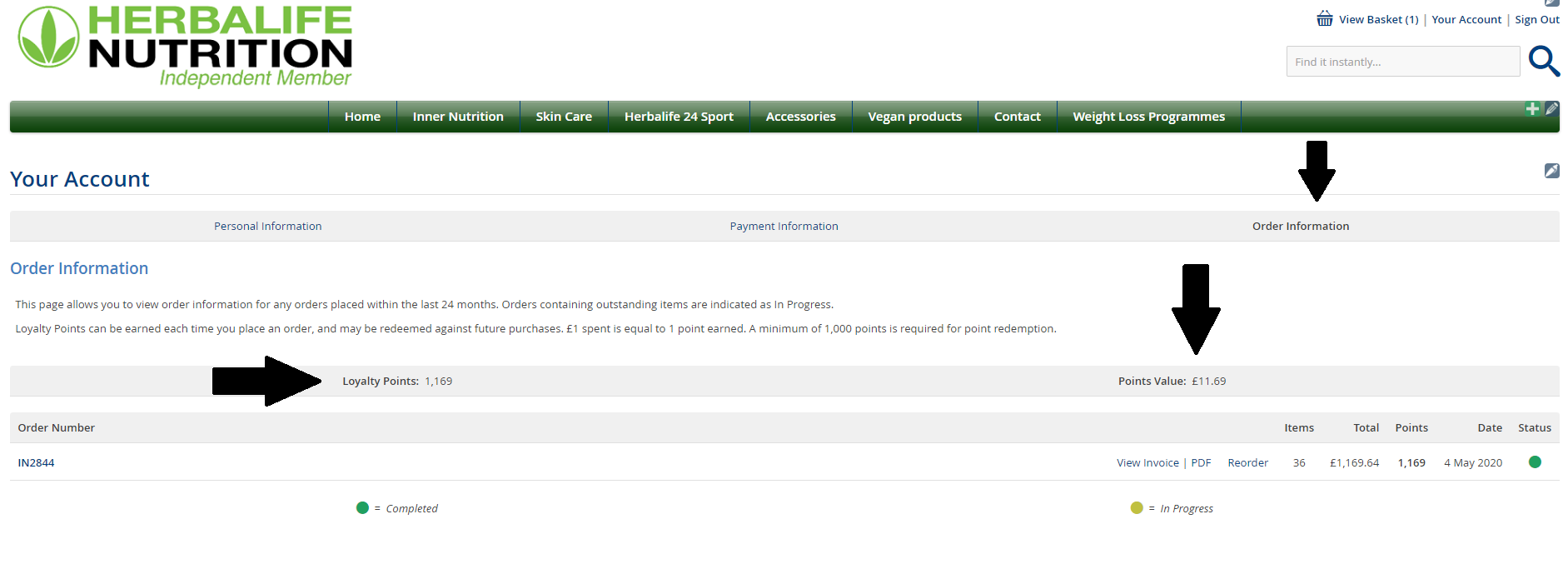Click the Items column header
The image size is (1568, 574).
click(x=1299, y=428)
